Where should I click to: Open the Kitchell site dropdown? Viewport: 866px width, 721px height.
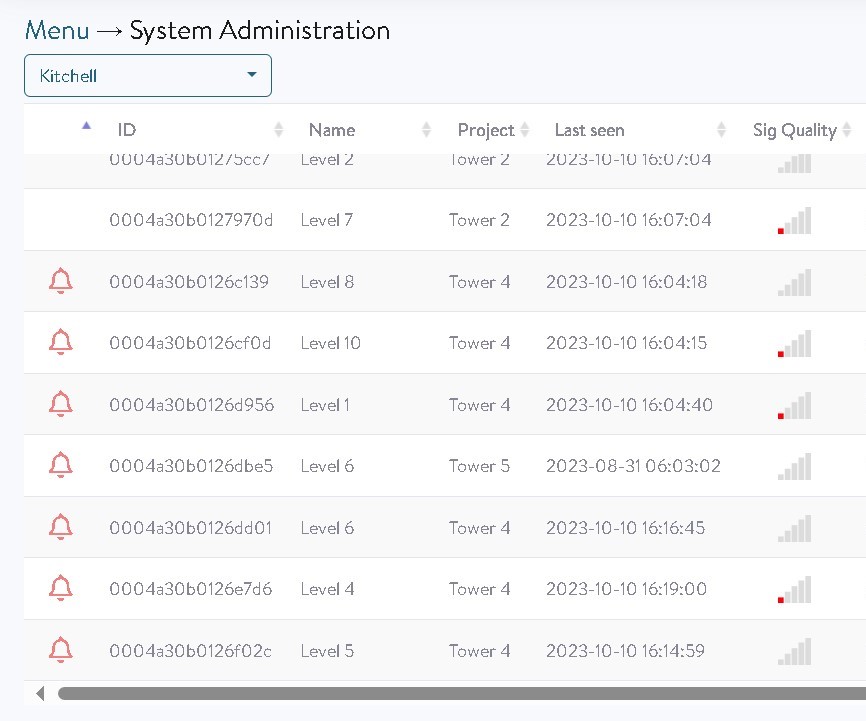point(148,76)
